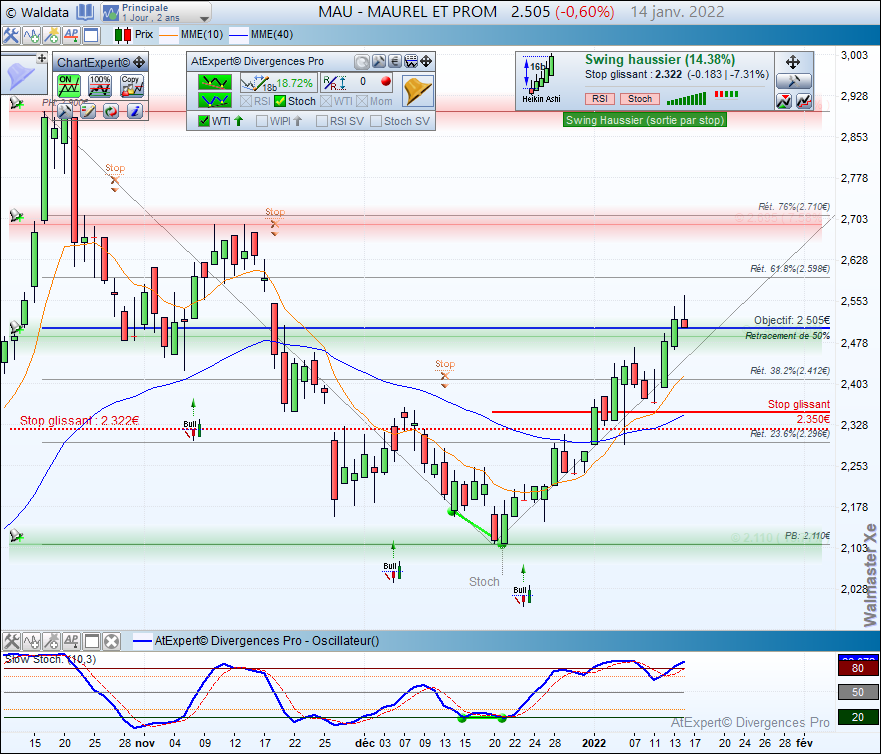
Task: Click the Swing Haussier (sortie par stop) label
Action: pos(645,120)
